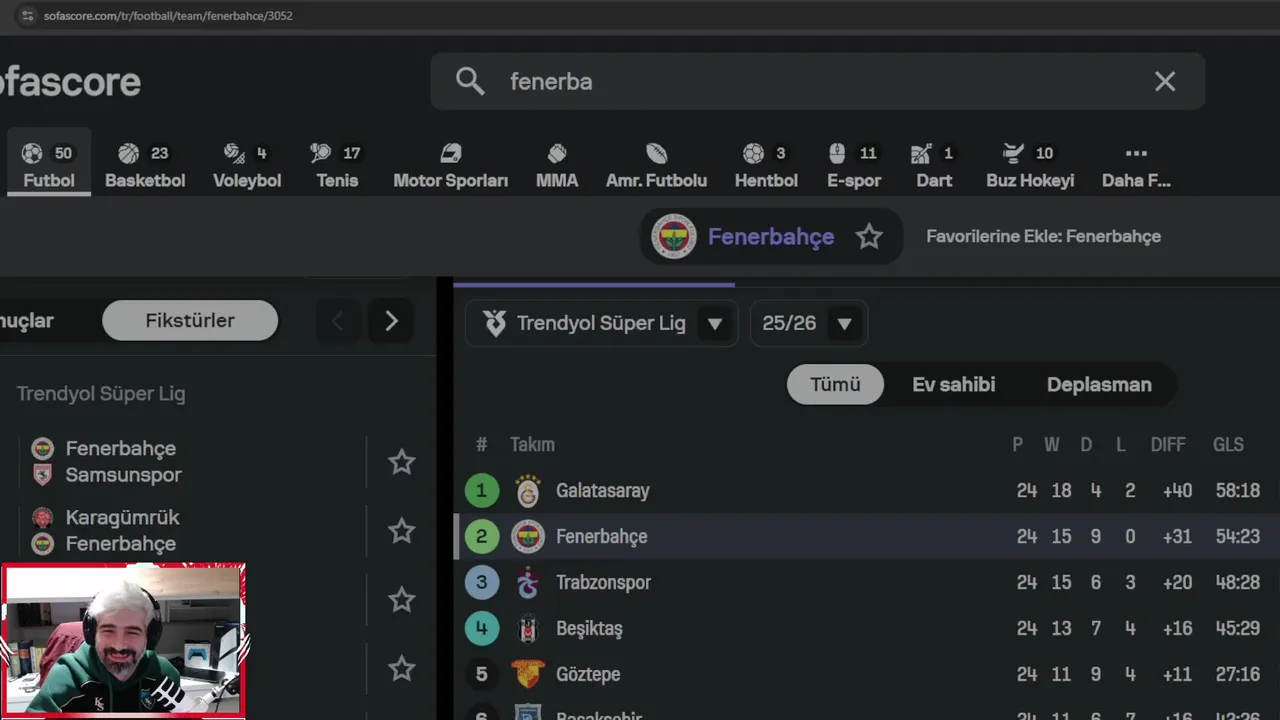Expand the Daha Fazla sports menu
1280x720 pixels.
(x=1136, y=163)
